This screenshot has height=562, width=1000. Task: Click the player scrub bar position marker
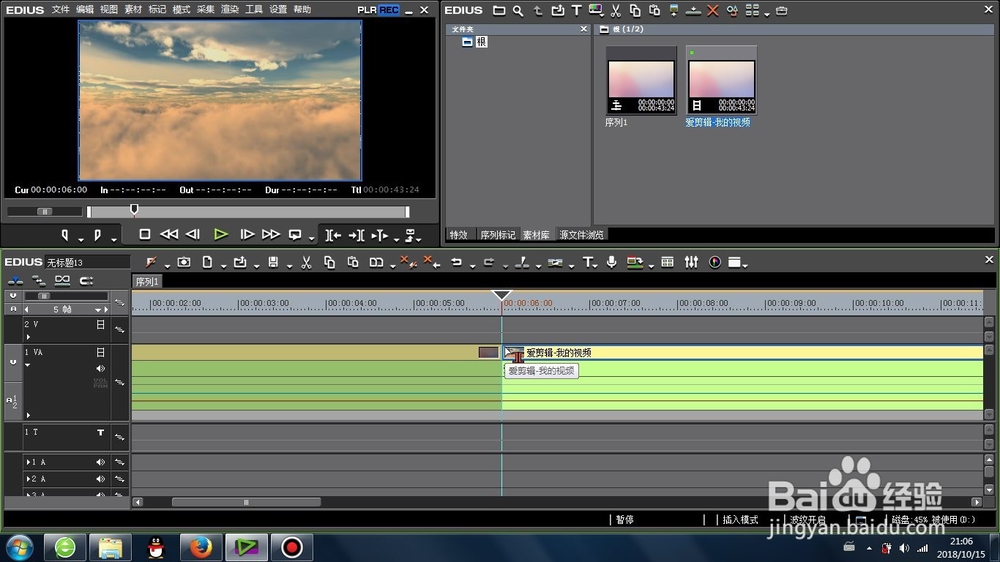pos(134,209)
